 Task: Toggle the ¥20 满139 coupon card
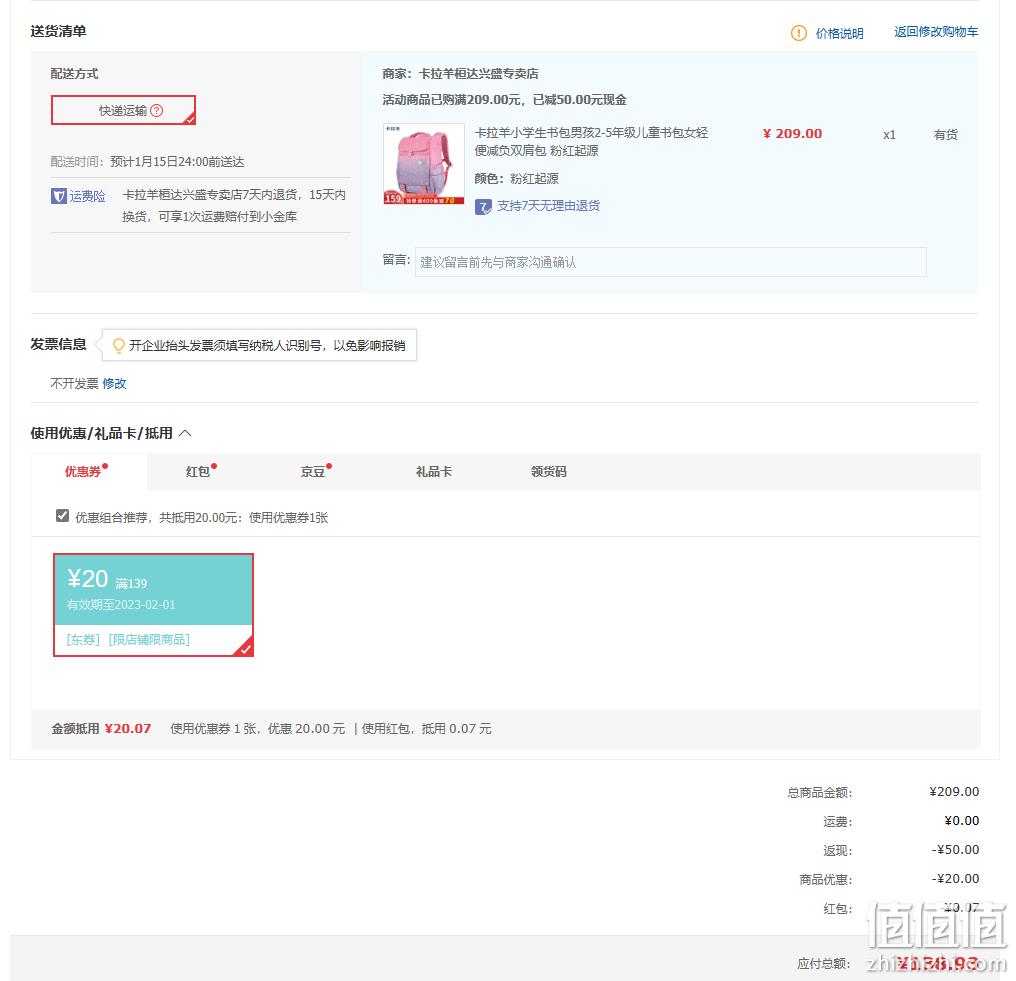tap(153, 605)
